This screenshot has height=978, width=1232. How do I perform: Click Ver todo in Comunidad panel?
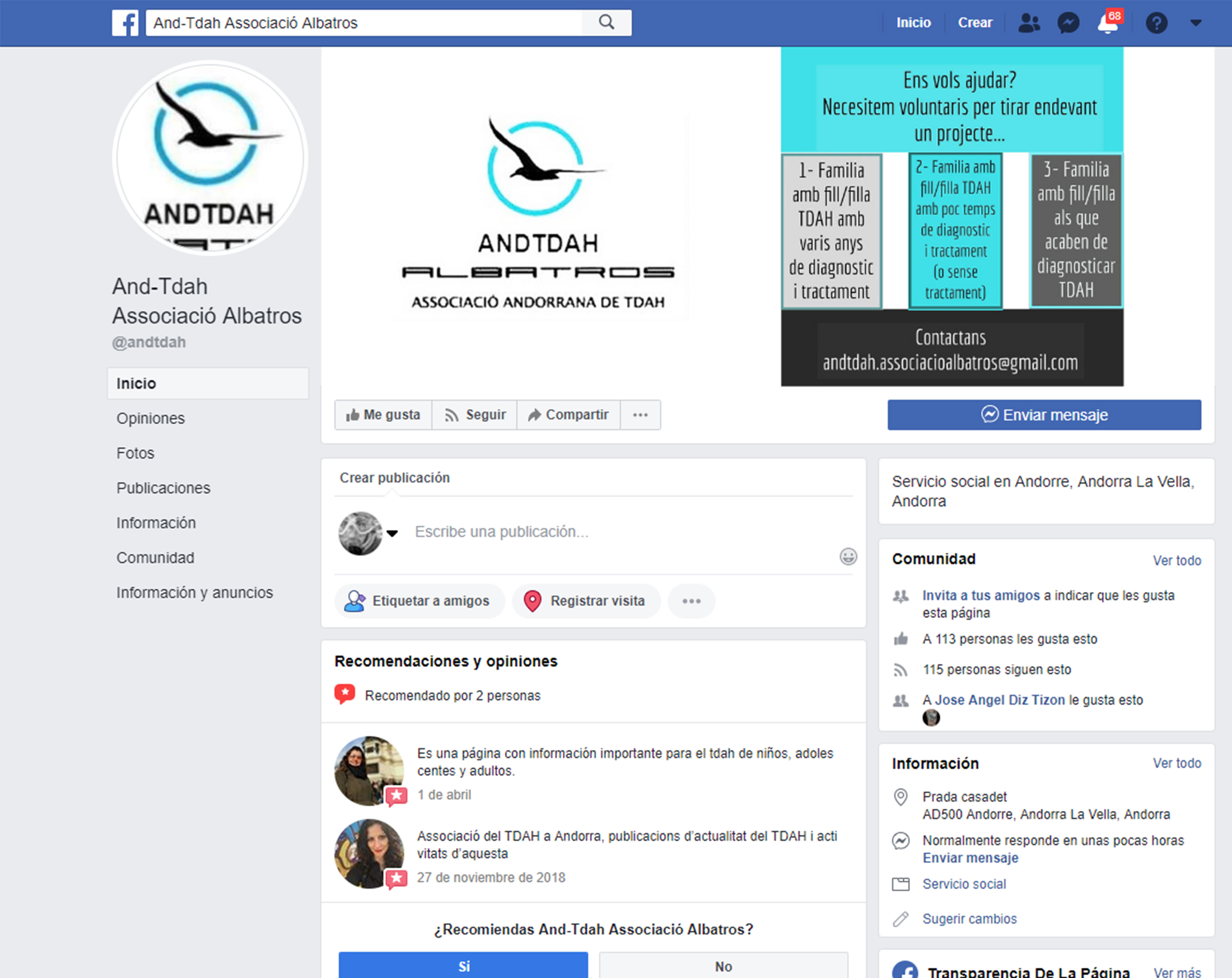click(x=1177, y=560)
